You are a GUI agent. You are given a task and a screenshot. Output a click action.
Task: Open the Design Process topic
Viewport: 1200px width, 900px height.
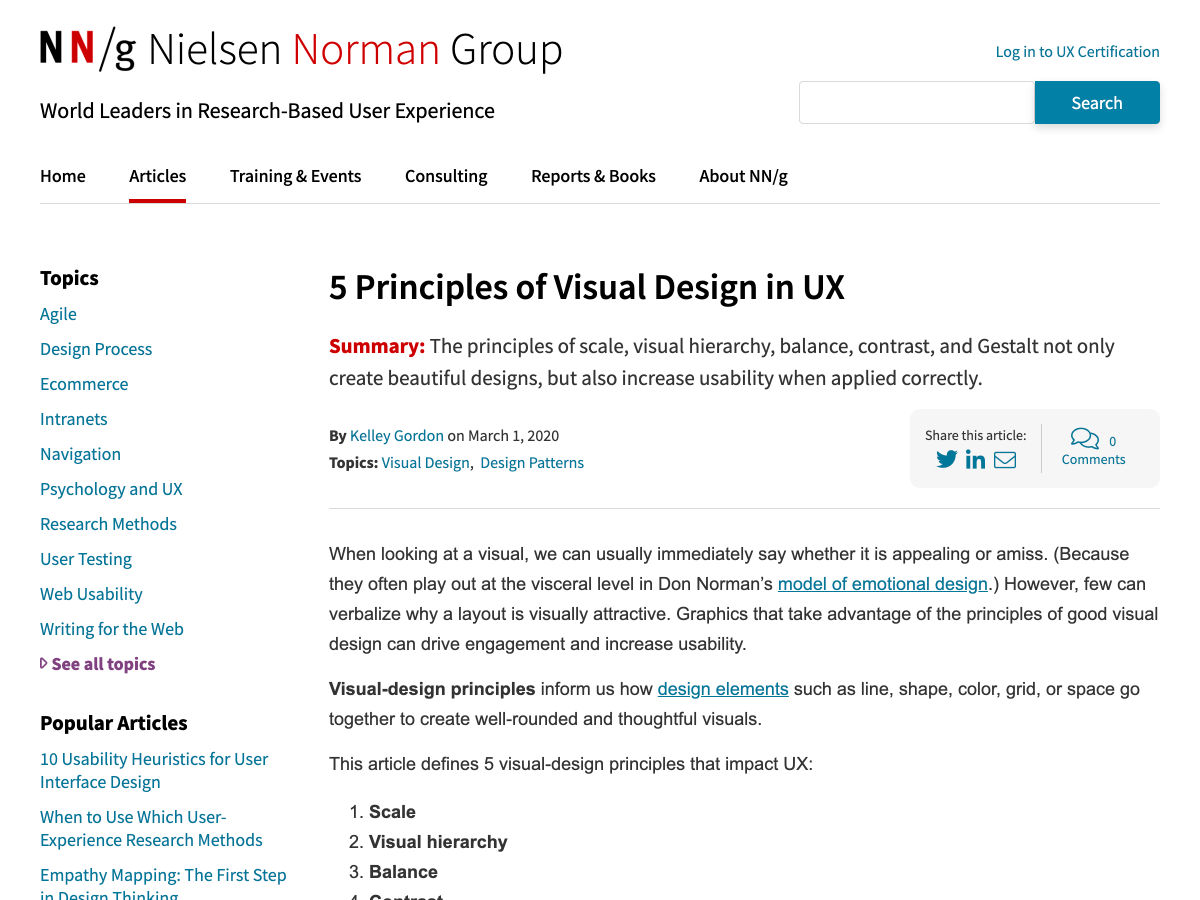point(96,349)
